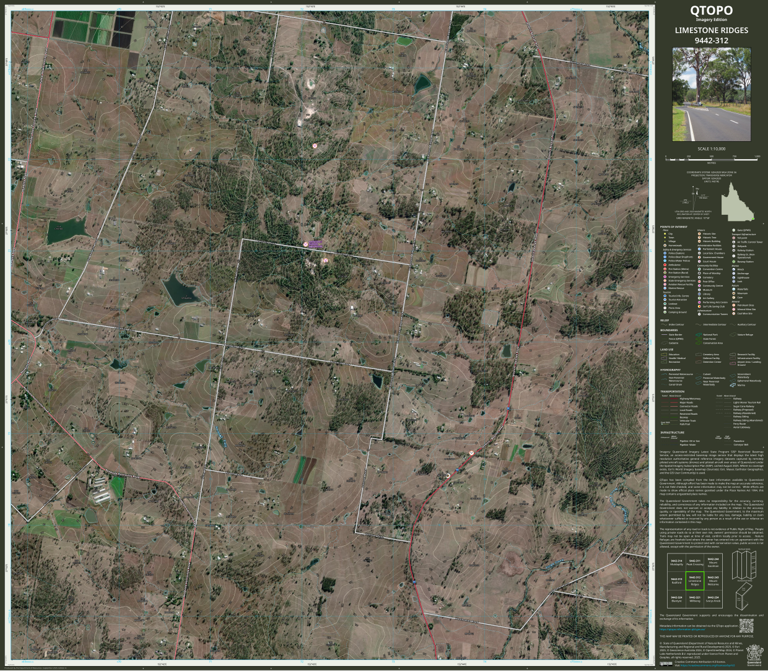768x671 pixels.
Task: Select the Mutdapilly adjacent map cell
Action: (x=677, y=562)
